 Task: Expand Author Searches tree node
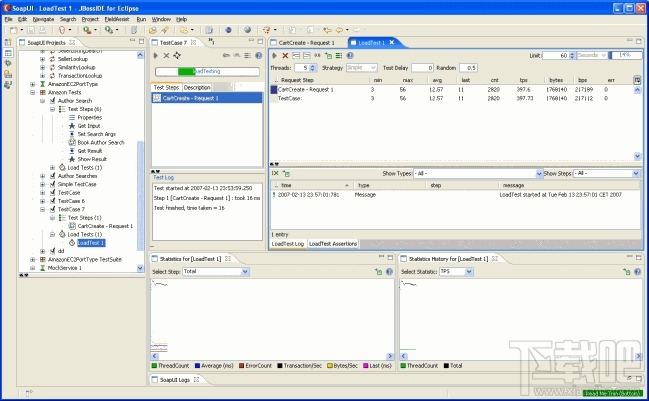[43, 176]
